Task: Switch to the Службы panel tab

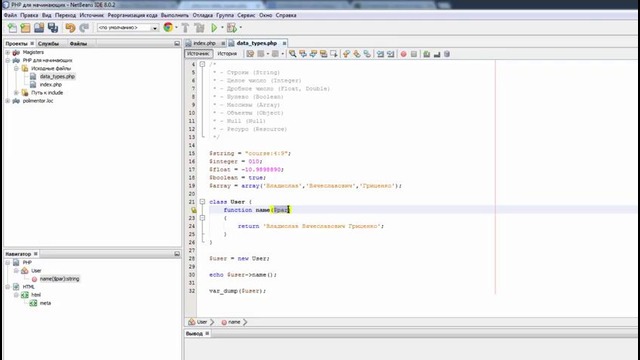Action: tap(48, 43)
